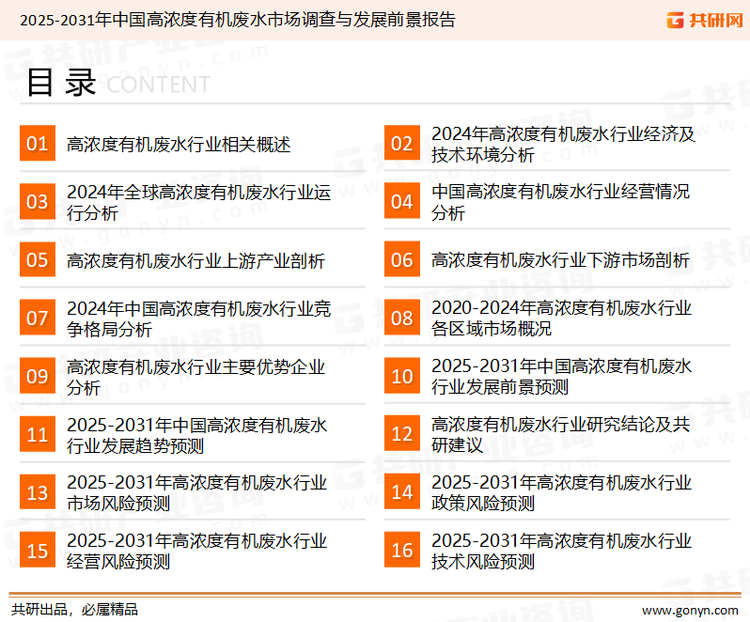Click the orange 07 chapter number box
The height and width of the screenshot is (622, 750).
[x=37, y=318]
